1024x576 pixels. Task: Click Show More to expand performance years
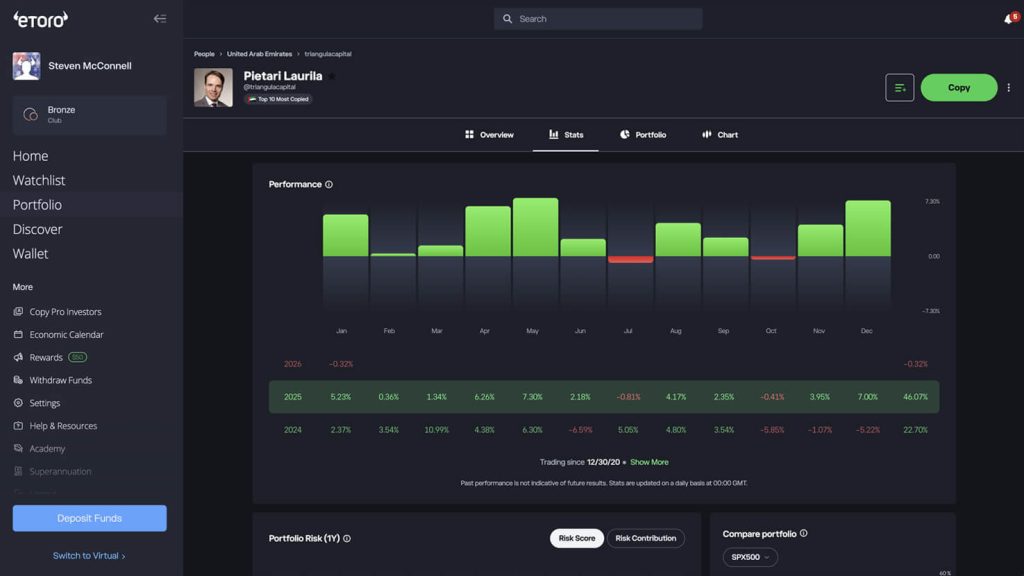click(649, 462)
